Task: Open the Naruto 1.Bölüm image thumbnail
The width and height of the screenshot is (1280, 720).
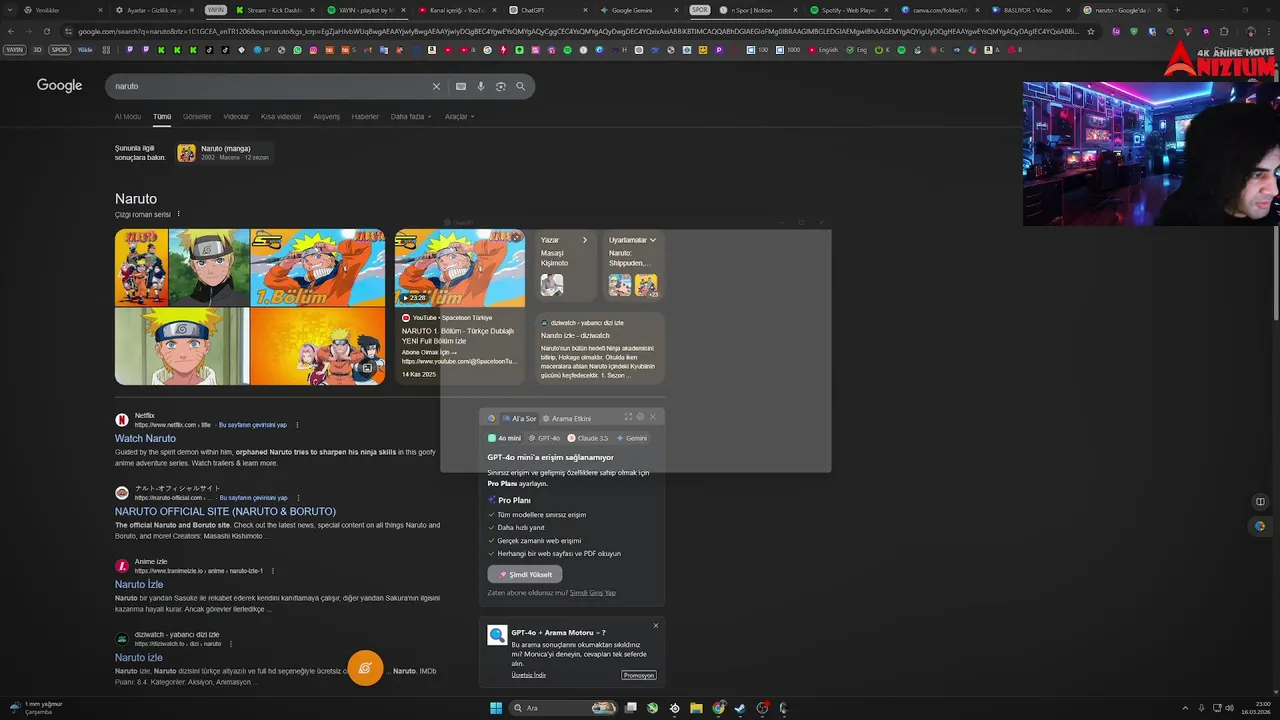Action: click(318, 268)
